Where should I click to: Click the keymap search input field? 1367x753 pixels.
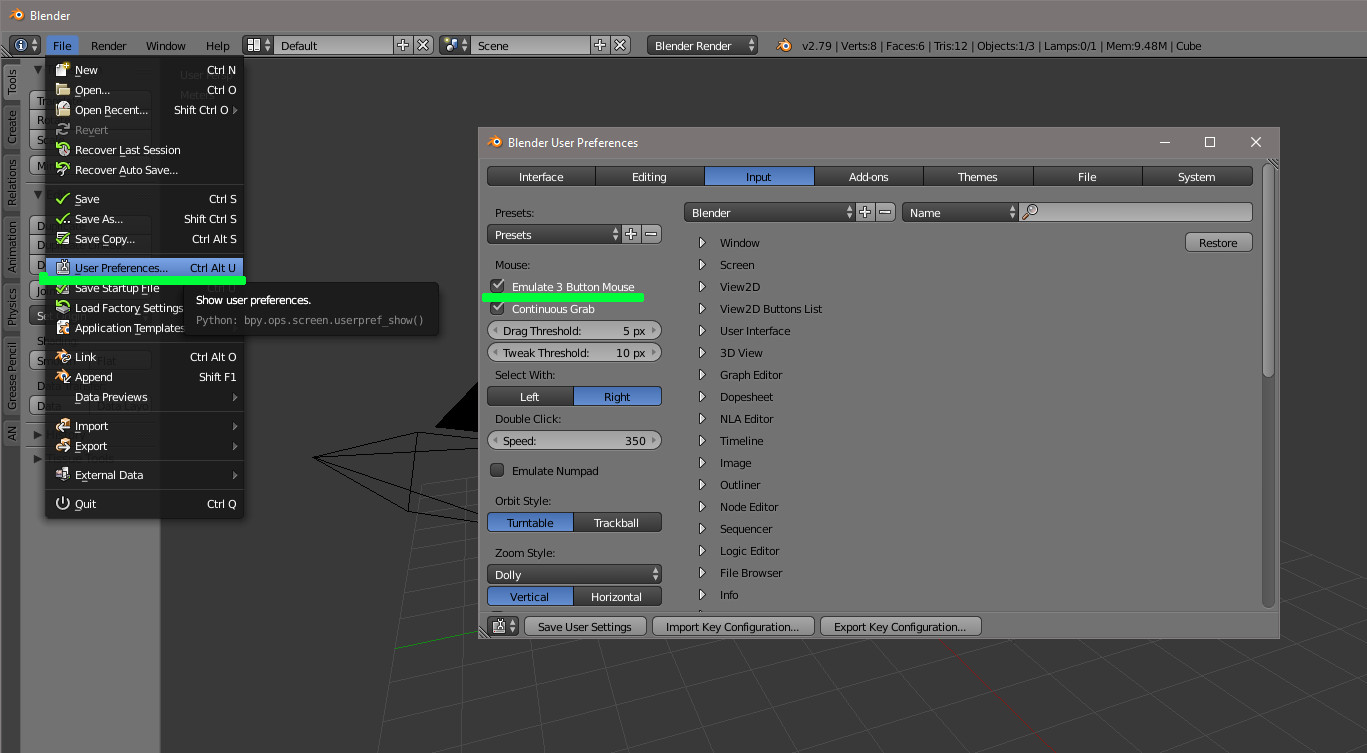1136,213
